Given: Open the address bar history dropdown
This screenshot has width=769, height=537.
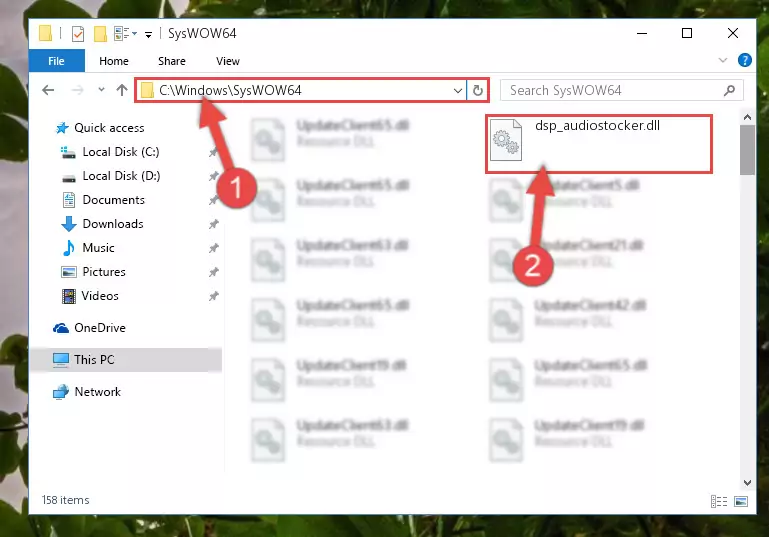Looking at the screenshot, I should [x=458, y=91].
